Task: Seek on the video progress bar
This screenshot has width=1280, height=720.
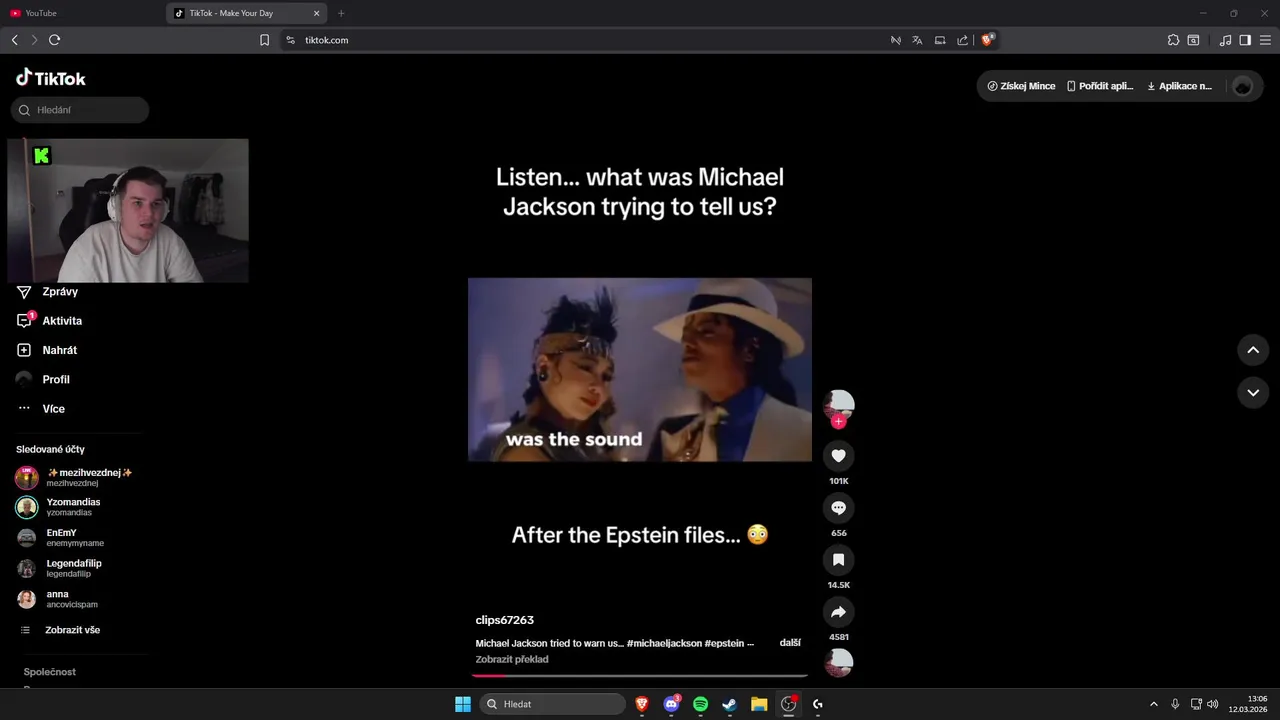Action: [x=640, y=676]
